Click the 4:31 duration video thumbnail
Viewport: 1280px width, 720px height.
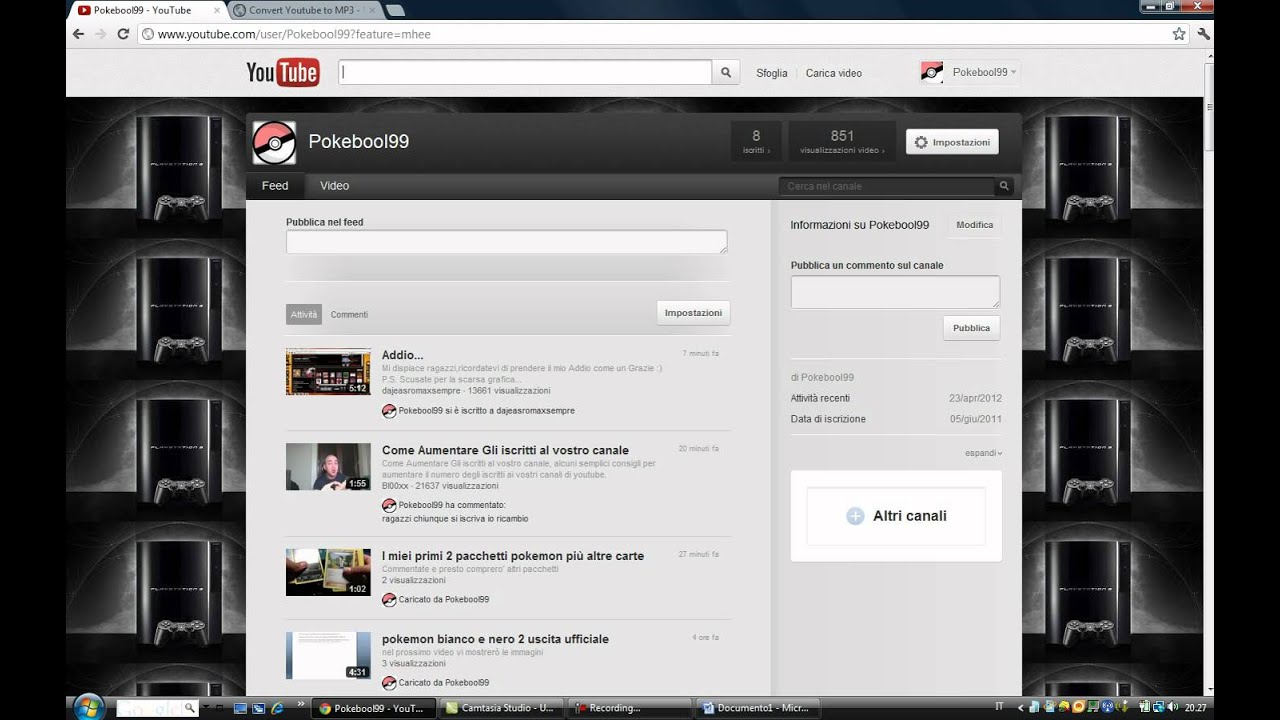(x=328, y=655)
